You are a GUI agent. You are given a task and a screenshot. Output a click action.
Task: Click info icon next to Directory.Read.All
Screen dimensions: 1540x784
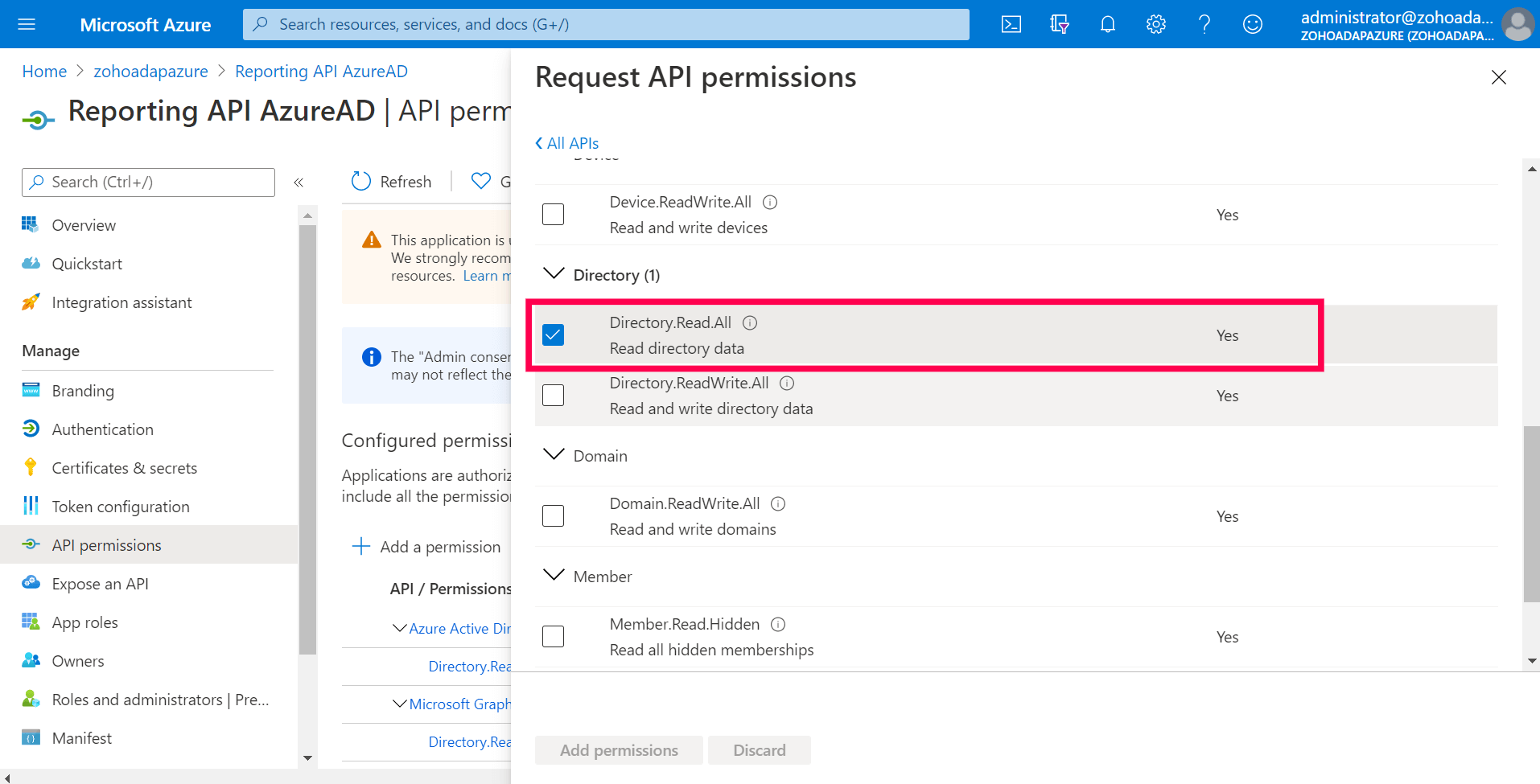[x=750, y=323]
